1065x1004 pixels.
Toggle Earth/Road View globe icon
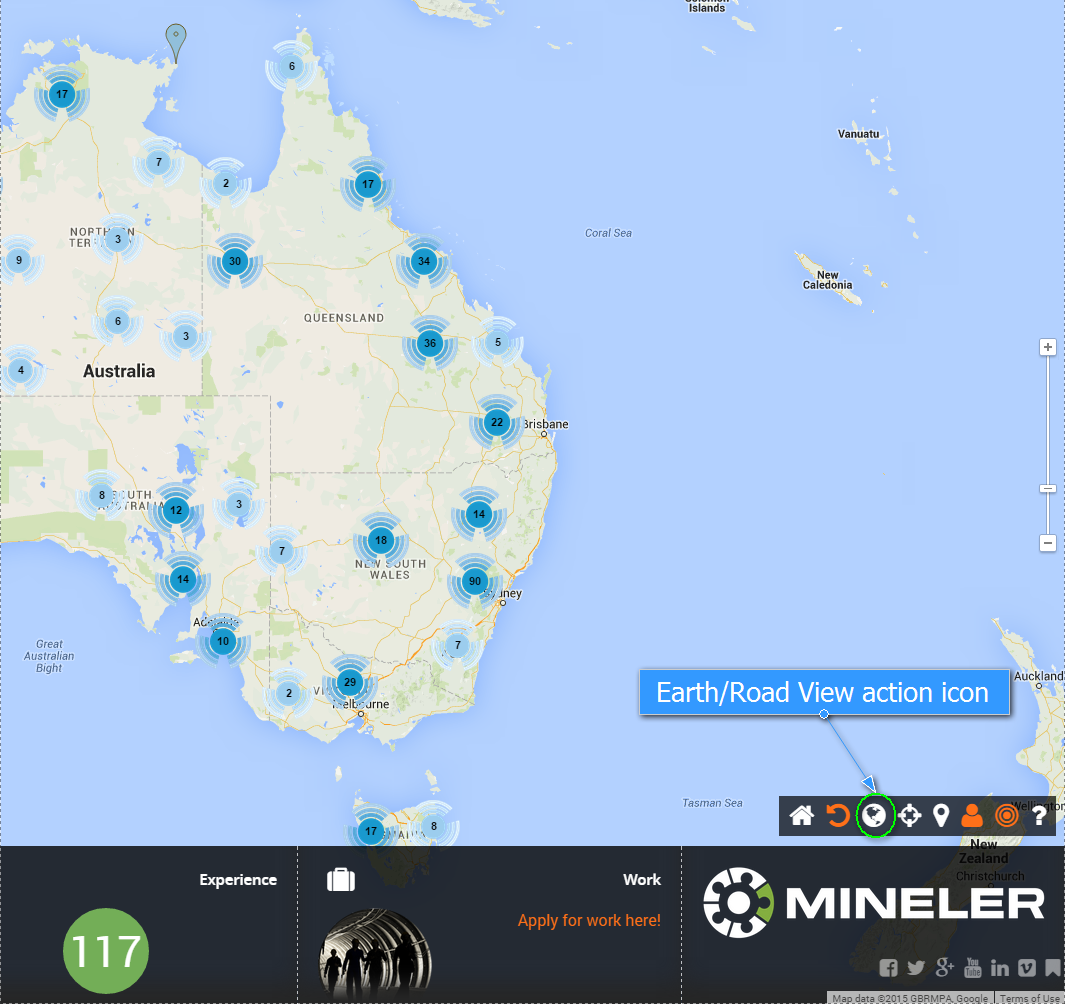pos(874,816)
